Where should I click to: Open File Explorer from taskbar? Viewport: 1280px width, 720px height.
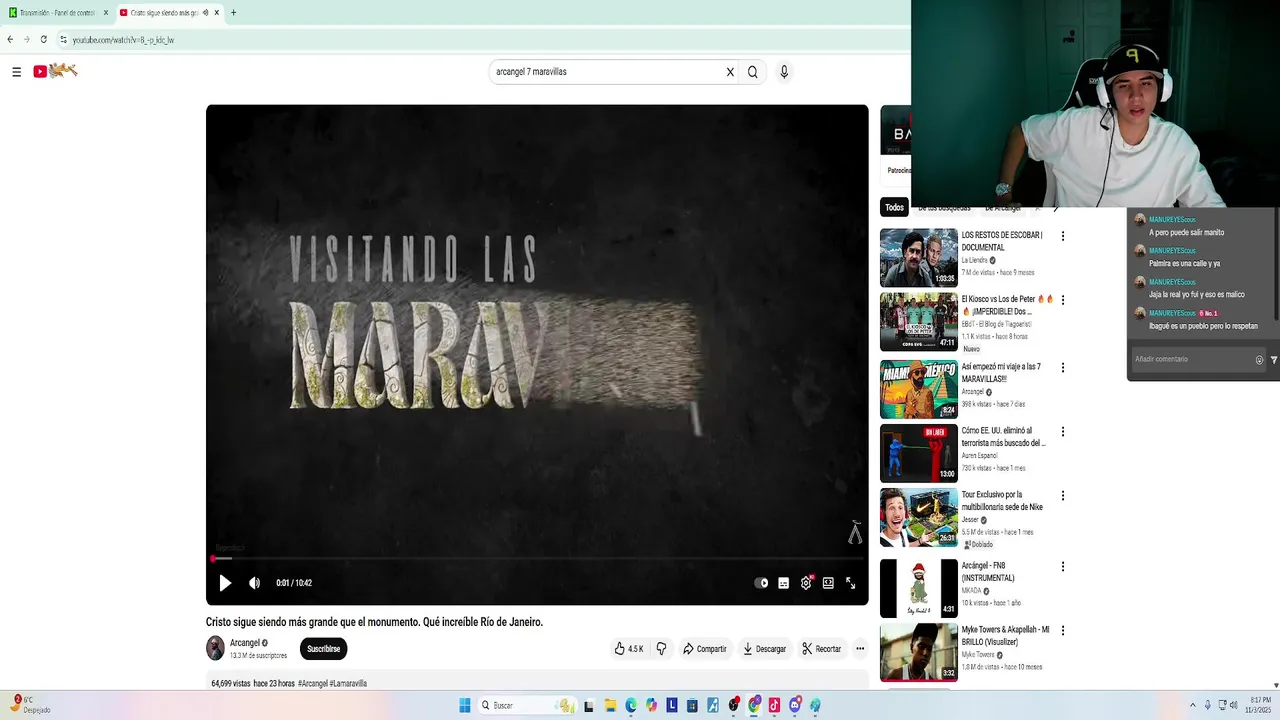610,705
